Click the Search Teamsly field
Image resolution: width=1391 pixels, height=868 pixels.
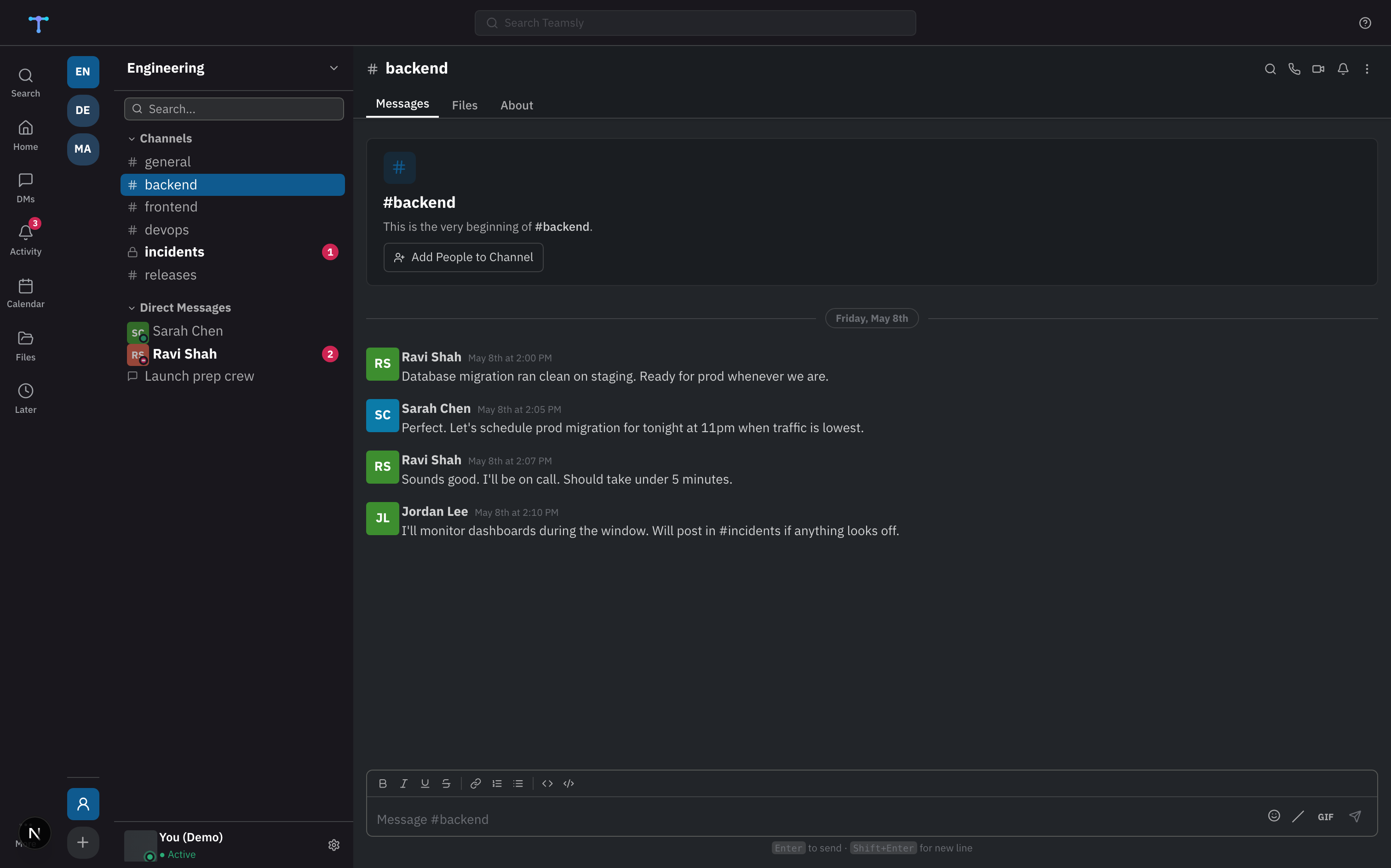pos(695,23)
